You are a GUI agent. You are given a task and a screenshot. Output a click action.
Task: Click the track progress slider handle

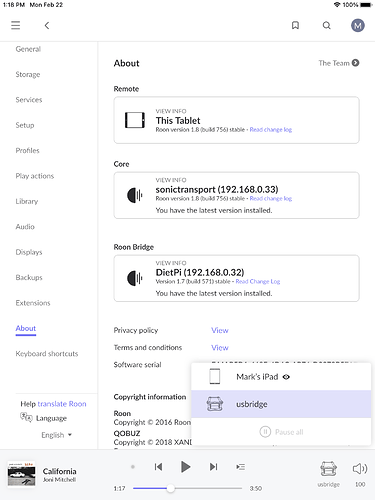(x=170, y=488)
